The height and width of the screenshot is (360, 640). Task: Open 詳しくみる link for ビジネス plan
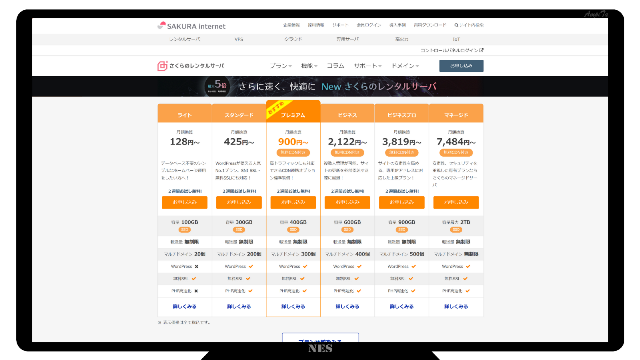click(347, 307)
